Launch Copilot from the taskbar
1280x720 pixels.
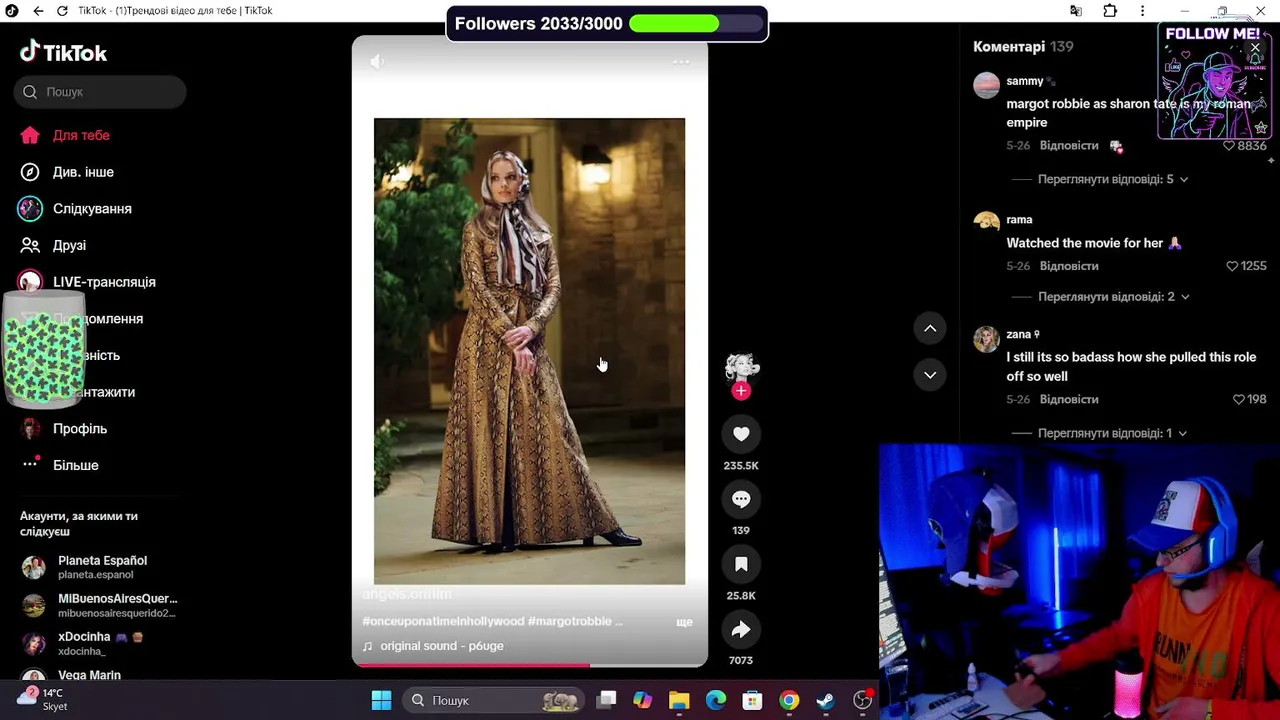642,700
